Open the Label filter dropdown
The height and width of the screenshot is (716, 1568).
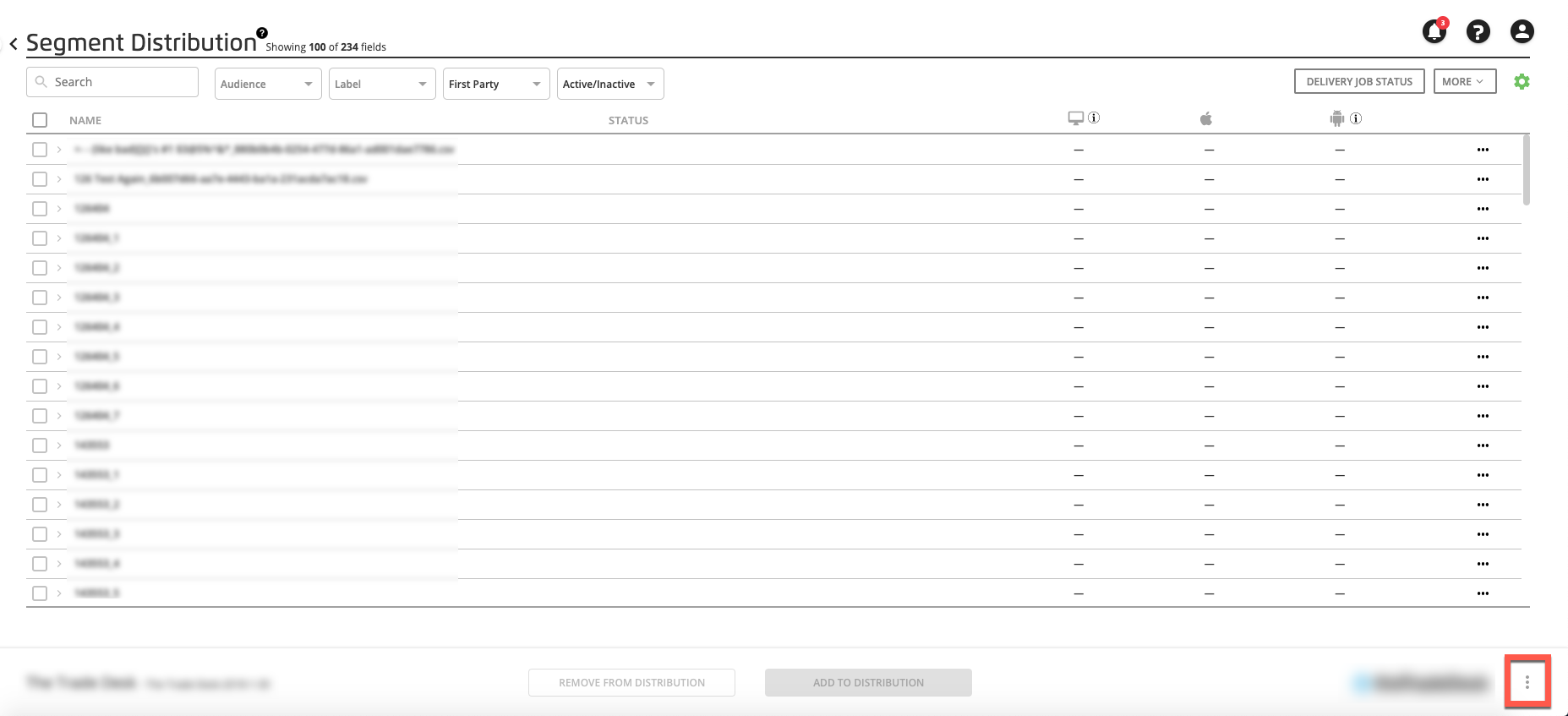382,84
